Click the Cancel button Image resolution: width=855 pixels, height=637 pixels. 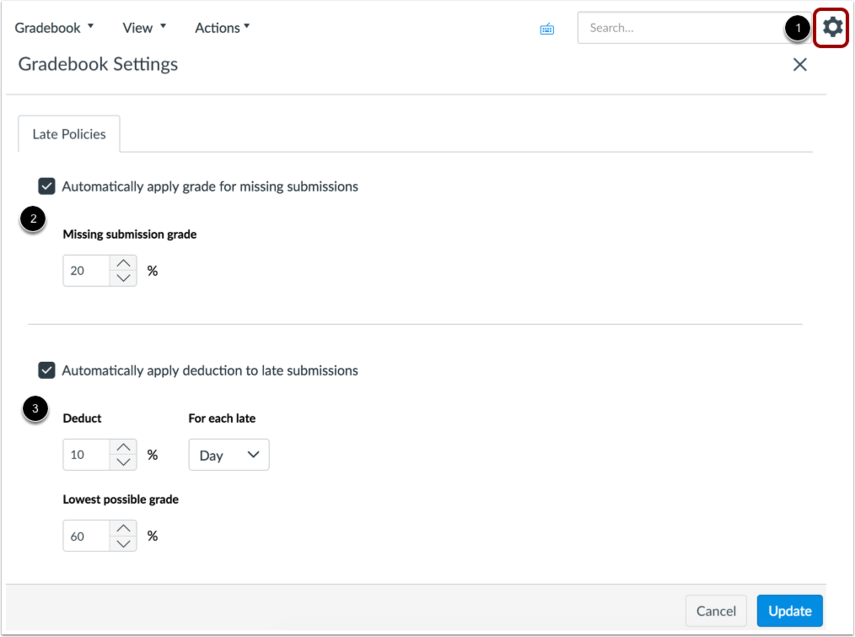click(716, 611)
